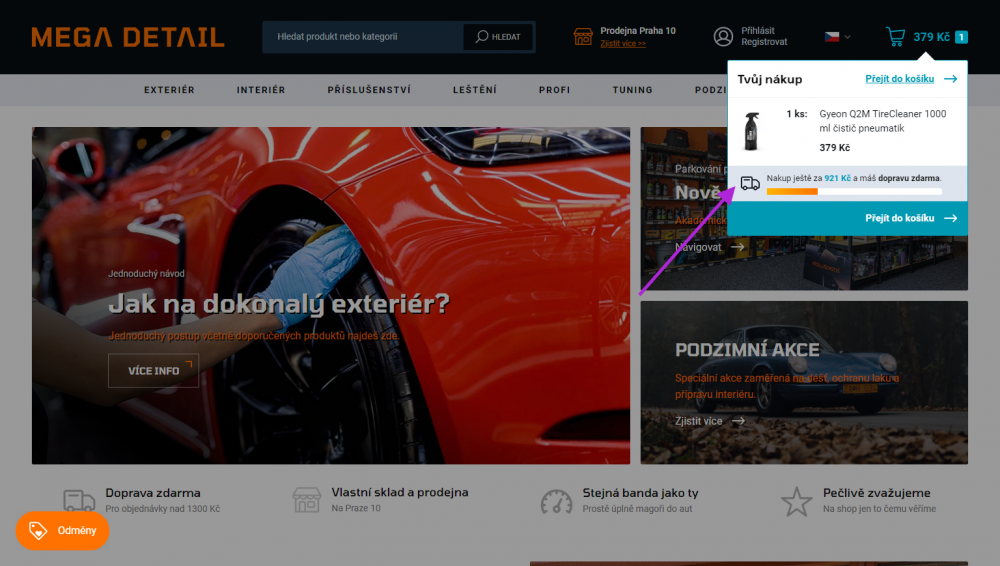Image resolution: width=1000 pixels, height=566 pixels.
Task: Click the free shipping progress bar
Action: coord(854,191)
